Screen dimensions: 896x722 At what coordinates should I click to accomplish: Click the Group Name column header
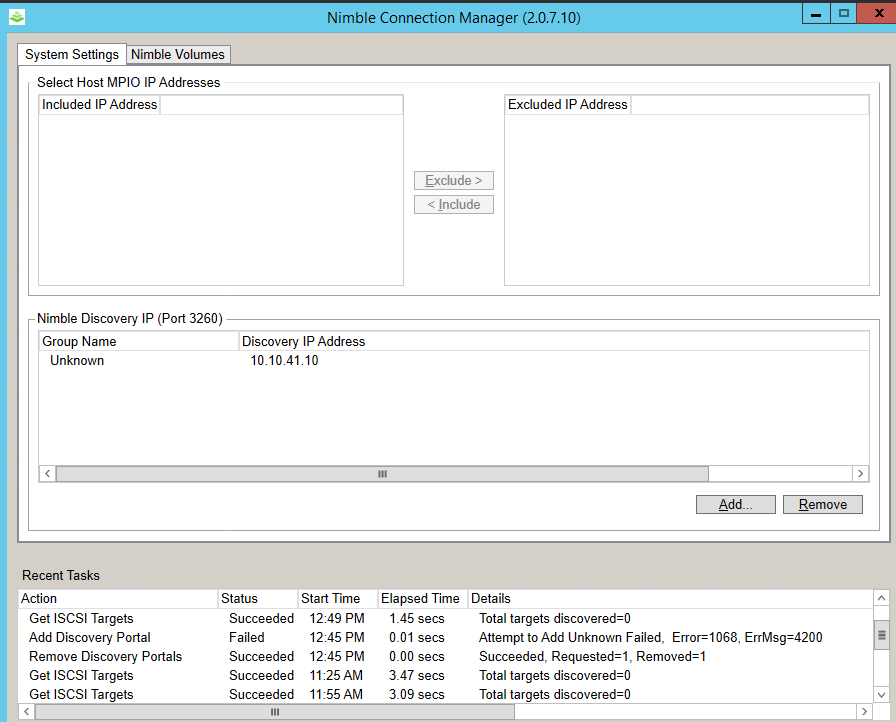click(x=139, y=341)
